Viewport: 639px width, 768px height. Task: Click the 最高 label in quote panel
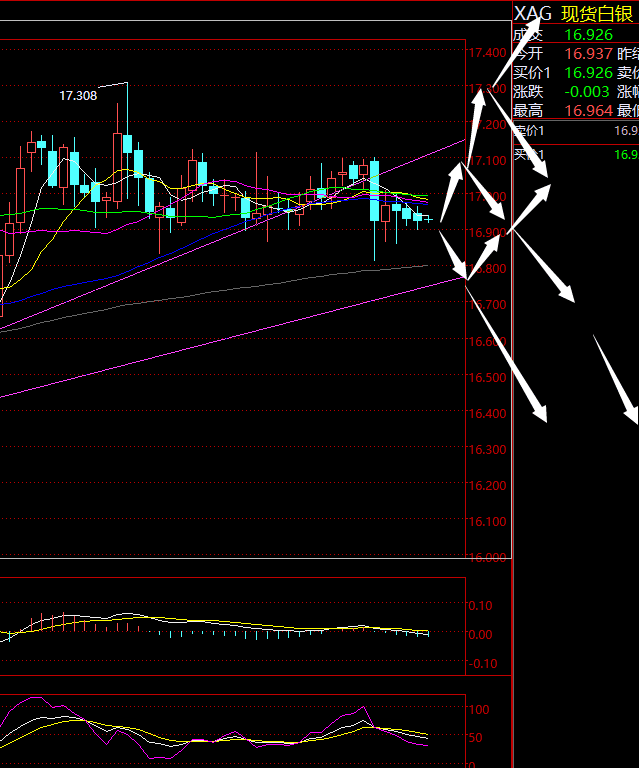[x=528, y=111]
